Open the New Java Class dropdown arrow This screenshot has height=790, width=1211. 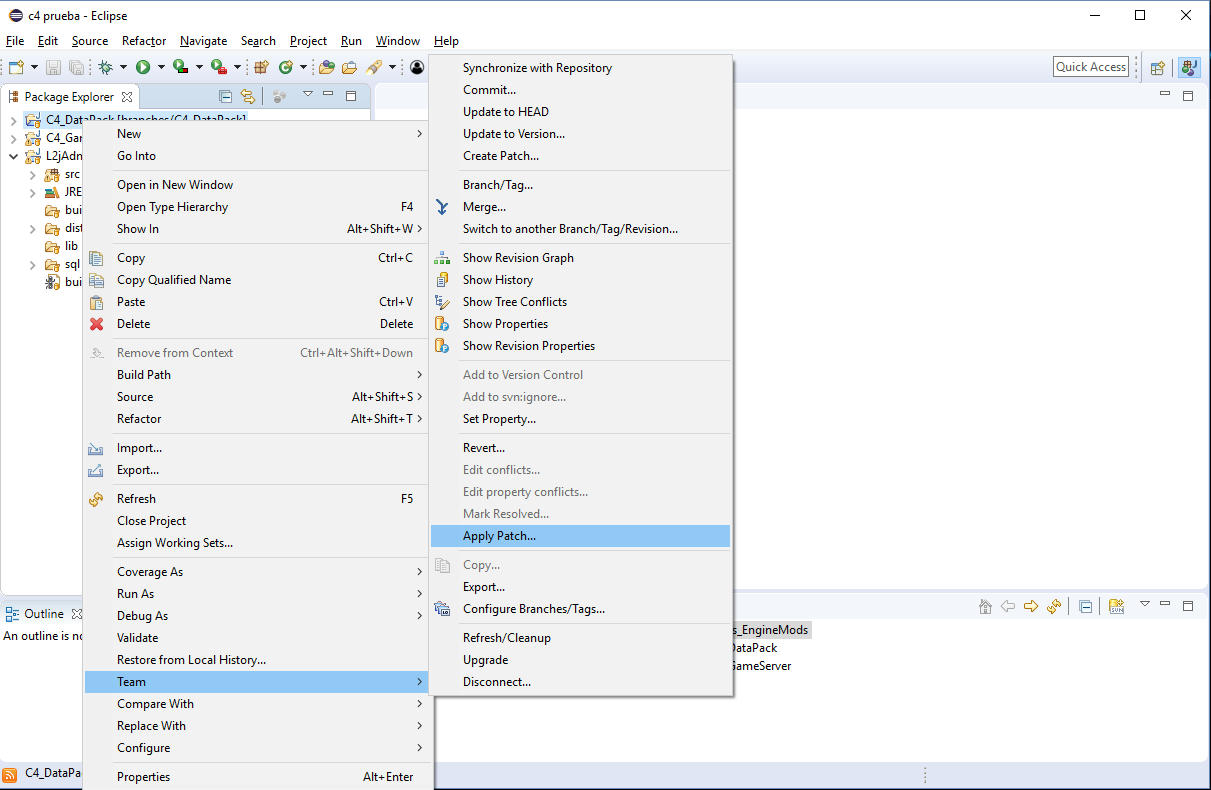pos(303,67)
